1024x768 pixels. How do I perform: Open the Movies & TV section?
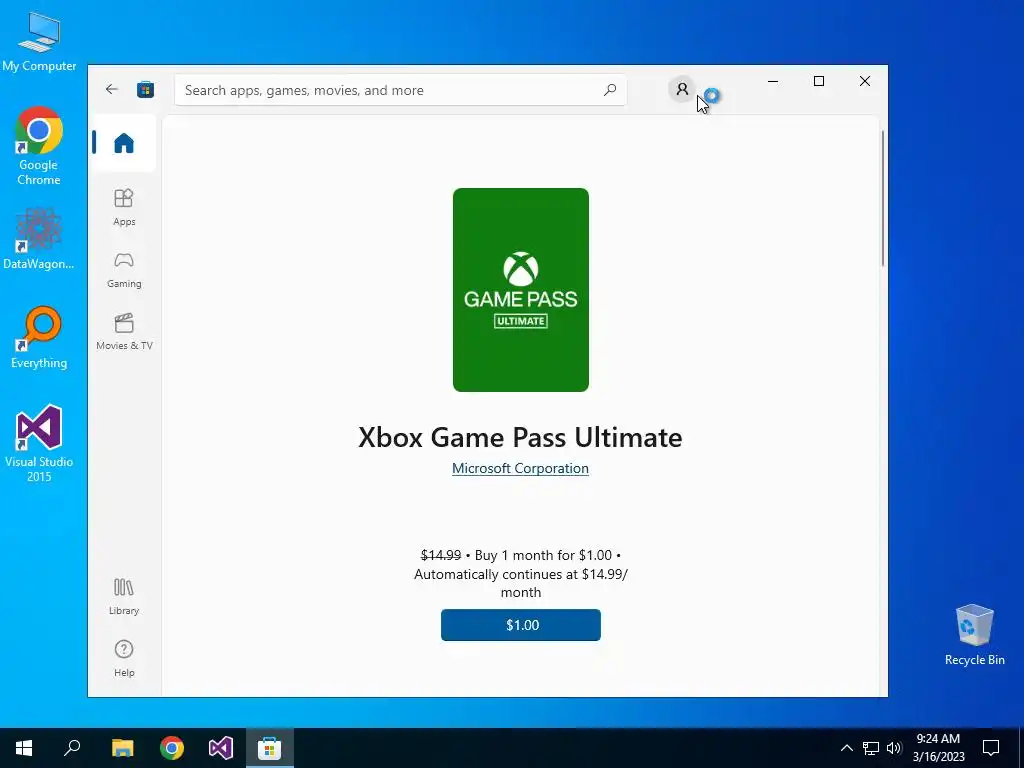point(124,332)
